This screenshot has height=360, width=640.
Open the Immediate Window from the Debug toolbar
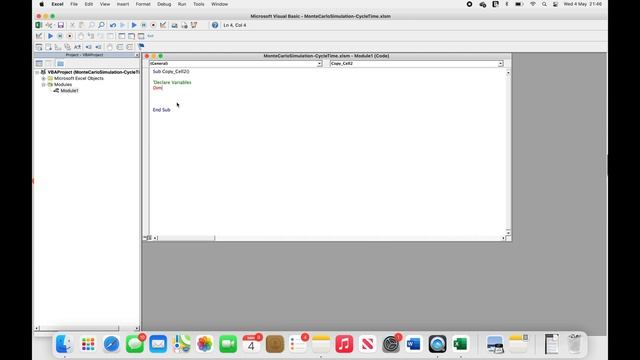click(x=131, y=36)
